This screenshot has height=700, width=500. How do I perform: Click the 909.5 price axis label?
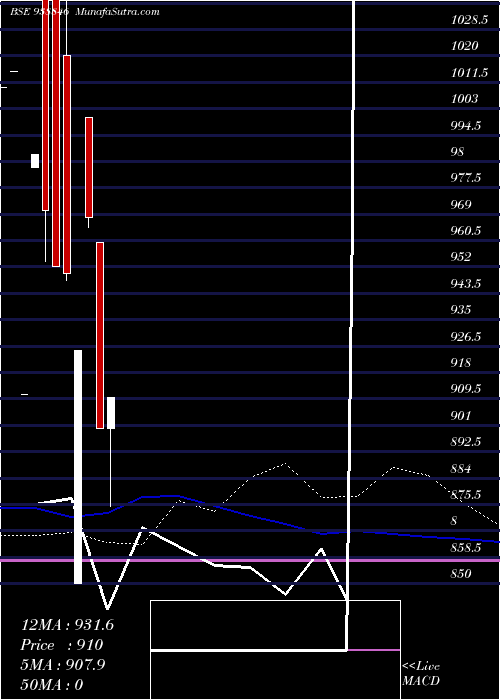coord(466,389)
